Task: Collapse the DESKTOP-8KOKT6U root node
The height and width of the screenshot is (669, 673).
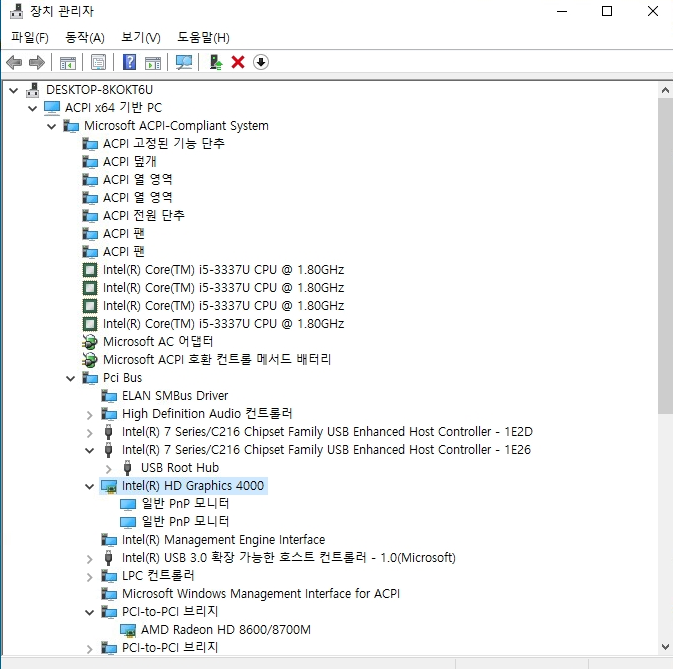Action: [14, 90]
